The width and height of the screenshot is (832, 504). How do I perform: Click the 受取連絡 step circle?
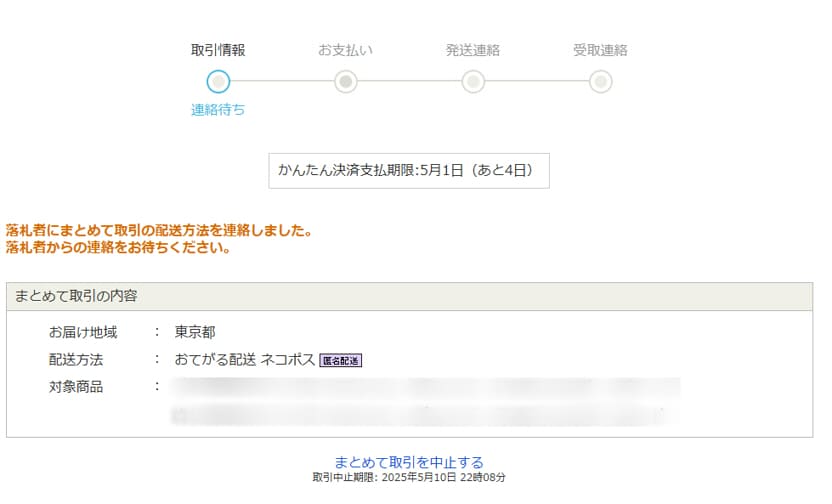click(600, 81)
